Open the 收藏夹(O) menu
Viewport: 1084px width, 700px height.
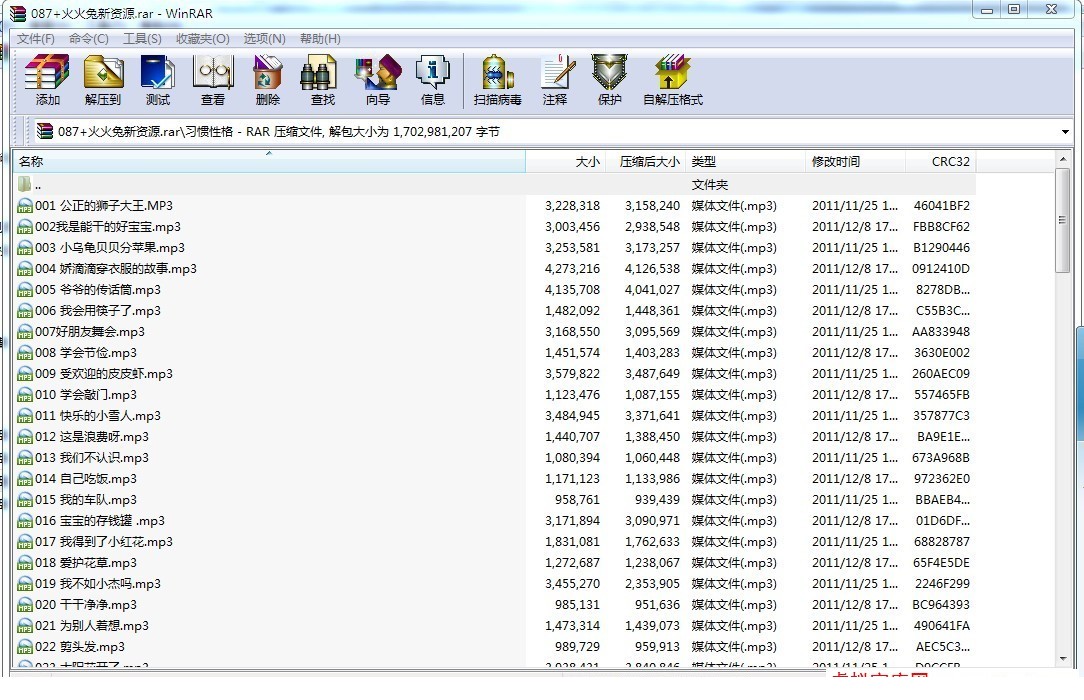tap(203, 39)
